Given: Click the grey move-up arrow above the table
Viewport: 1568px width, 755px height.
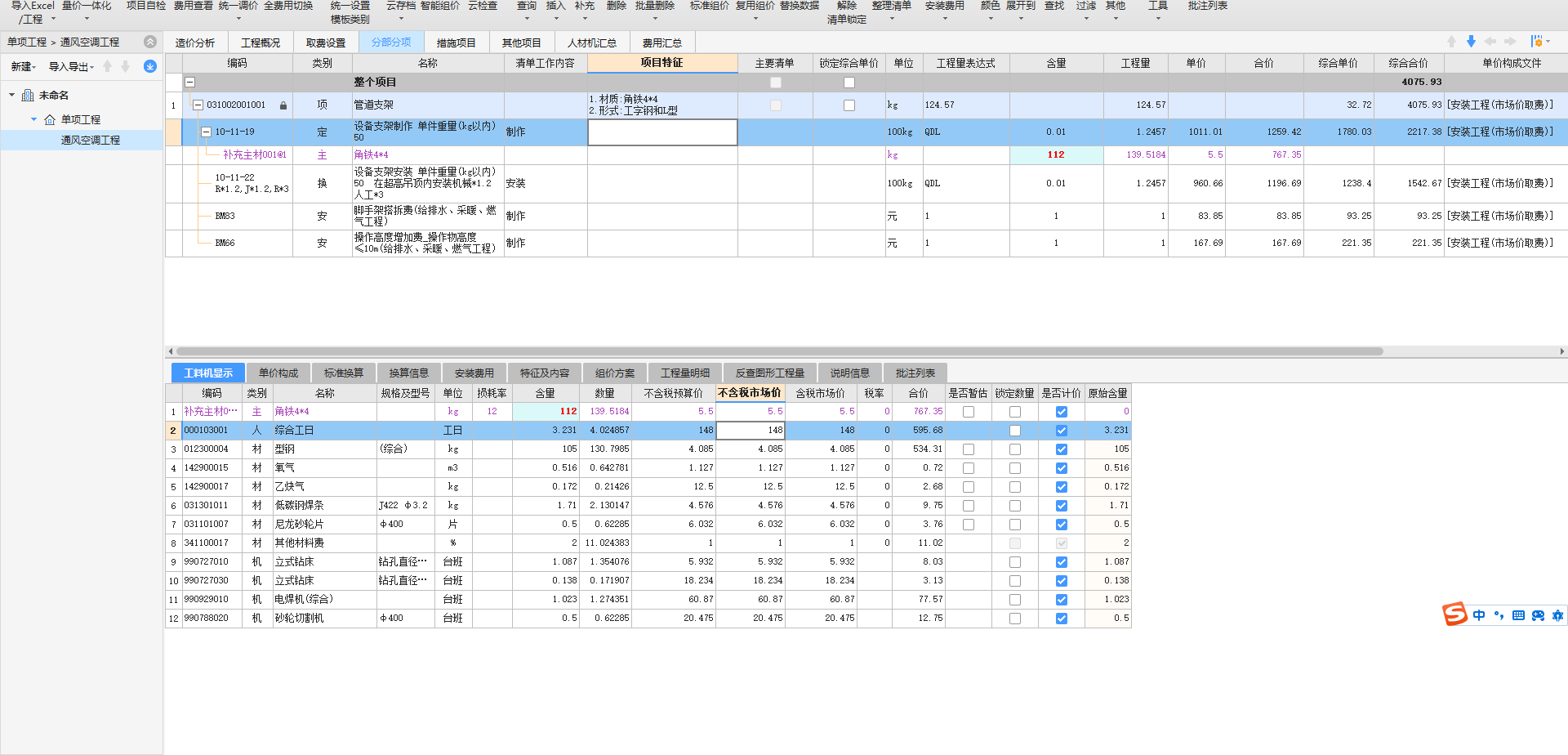Looking at the screenshot, I should [1451, 42].
